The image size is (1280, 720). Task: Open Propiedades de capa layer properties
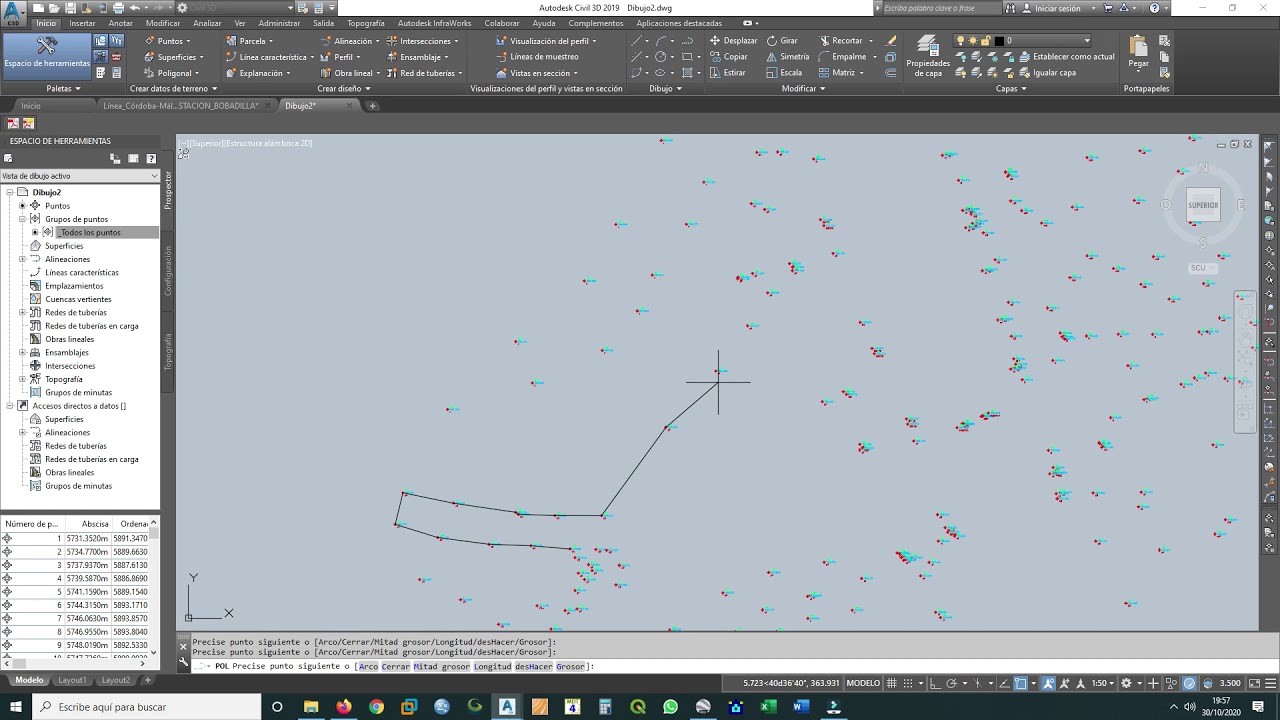point(927,56)
